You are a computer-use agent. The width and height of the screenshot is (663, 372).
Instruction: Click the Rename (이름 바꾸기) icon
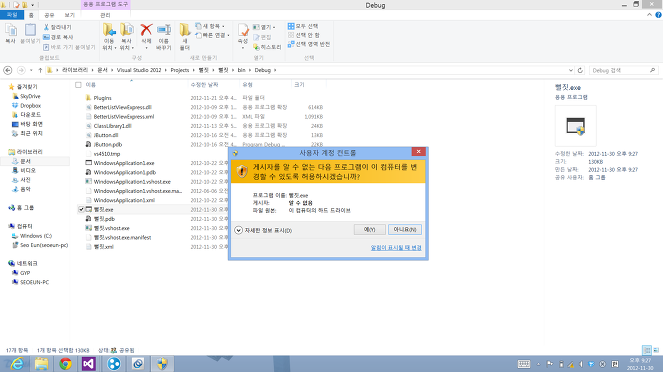click(164, 30)
